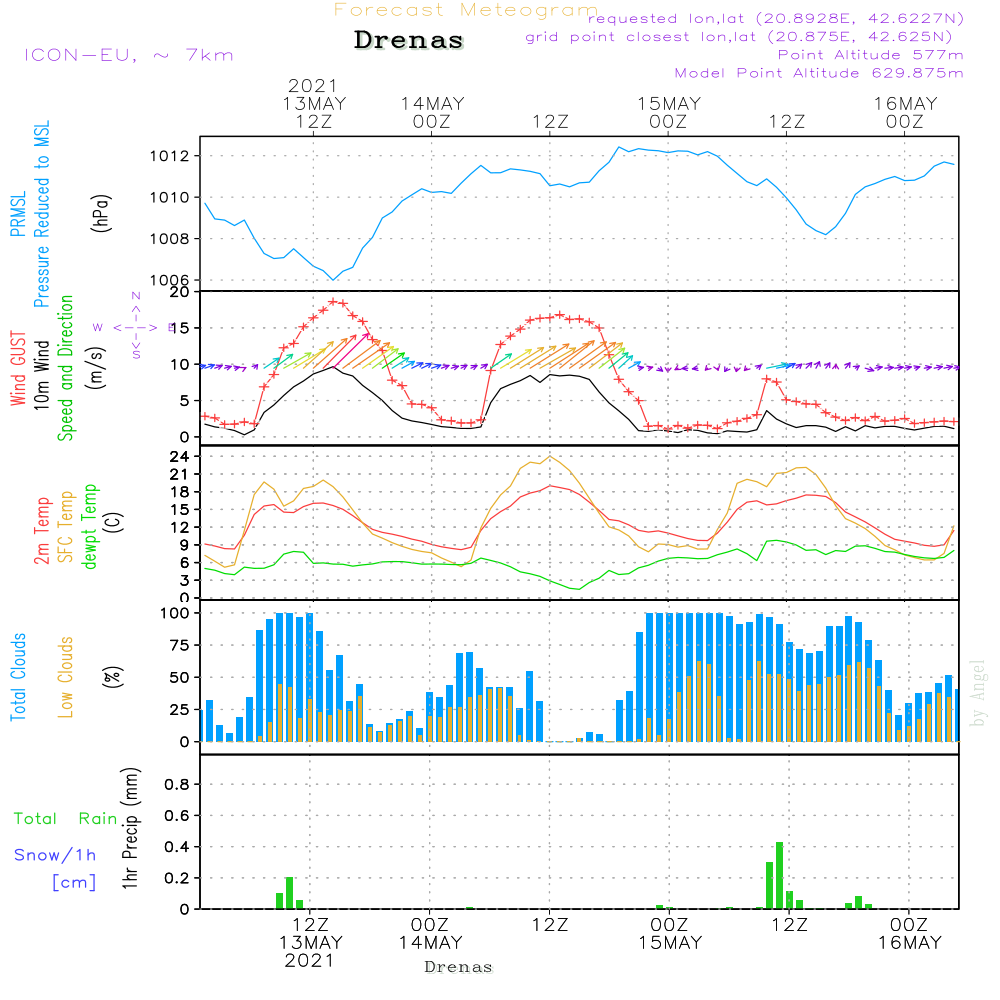The width and height of the screenshot is (1000, 1000).
Task: Click the pressure minimum point near 13MAY 12Z
Action: click(x=333, y=279)
